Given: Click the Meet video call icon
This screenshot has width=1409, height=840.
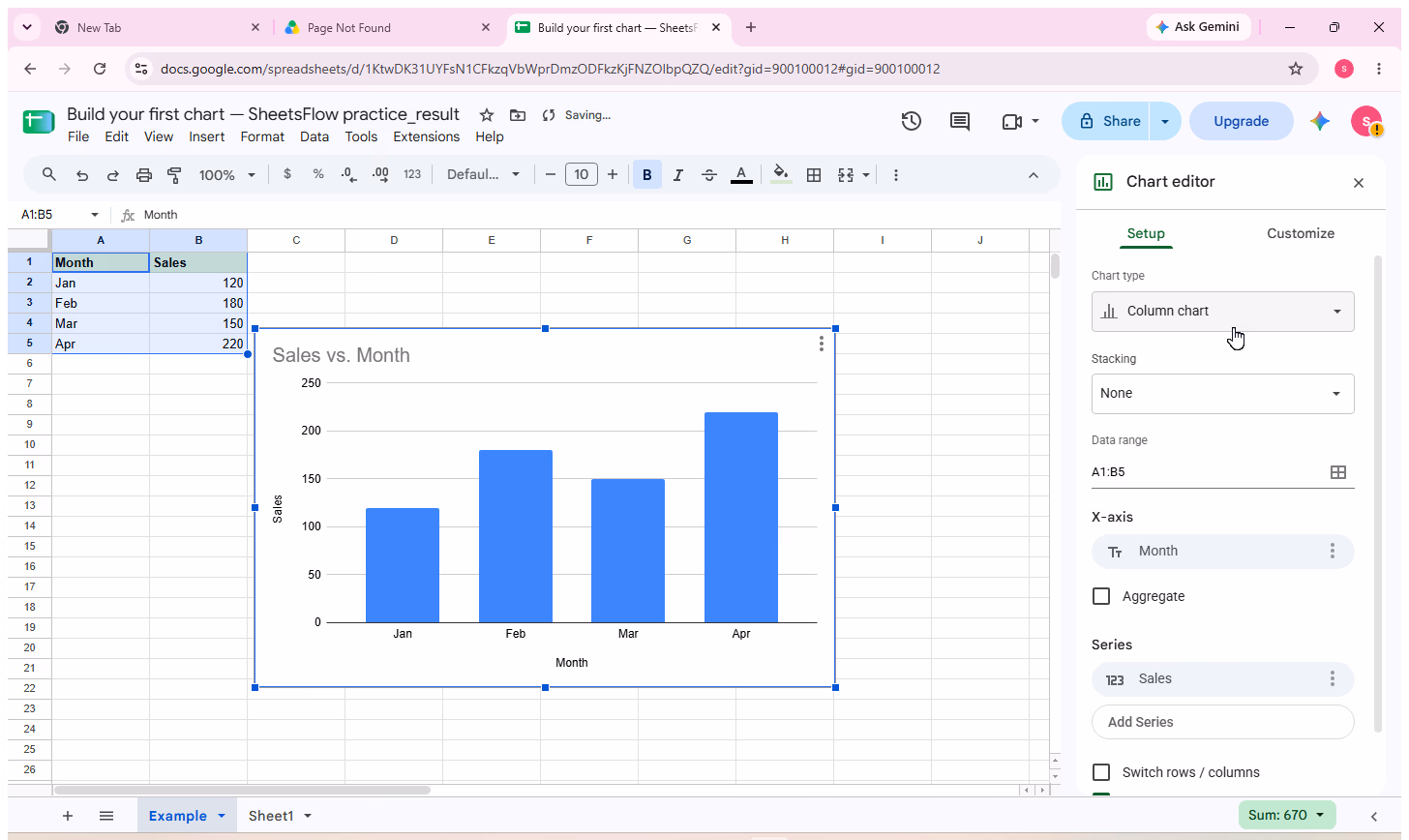Looking at the screenshot, I should tap(1012, 122).
